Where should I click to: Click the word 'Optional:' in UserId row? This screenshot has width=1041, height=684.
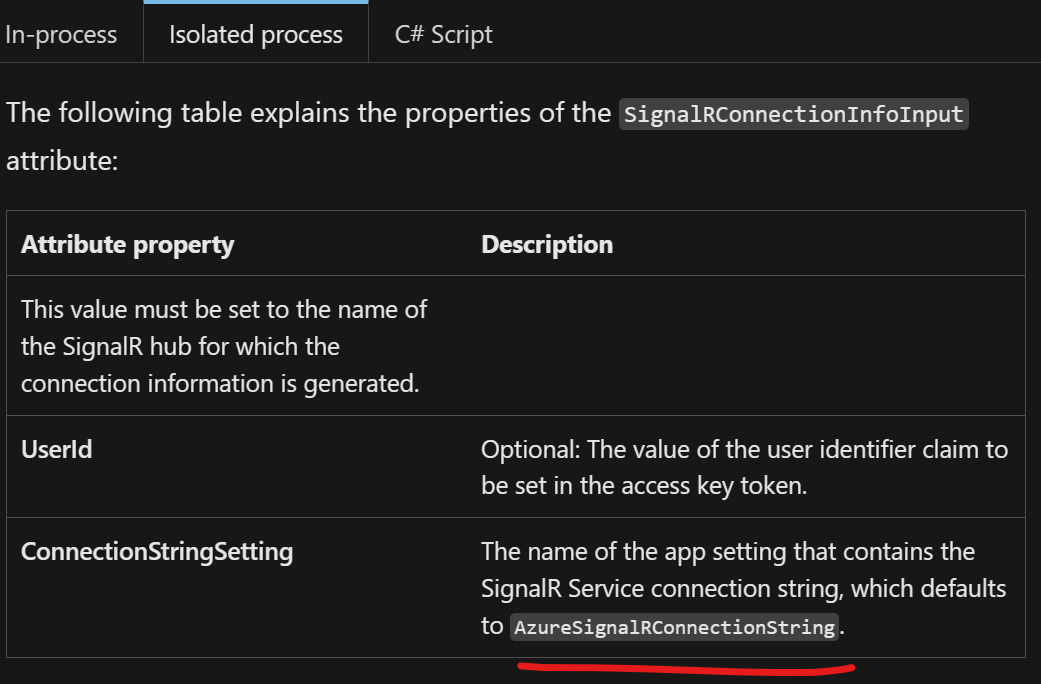point(530,450)
